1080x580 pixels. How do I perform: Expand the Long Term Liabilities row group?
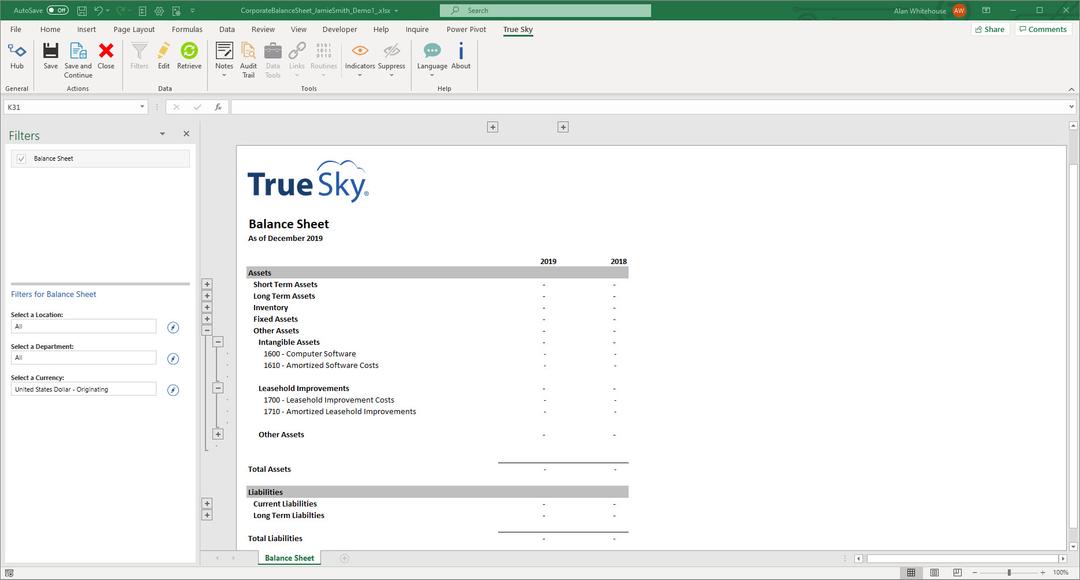click(207, 515)
